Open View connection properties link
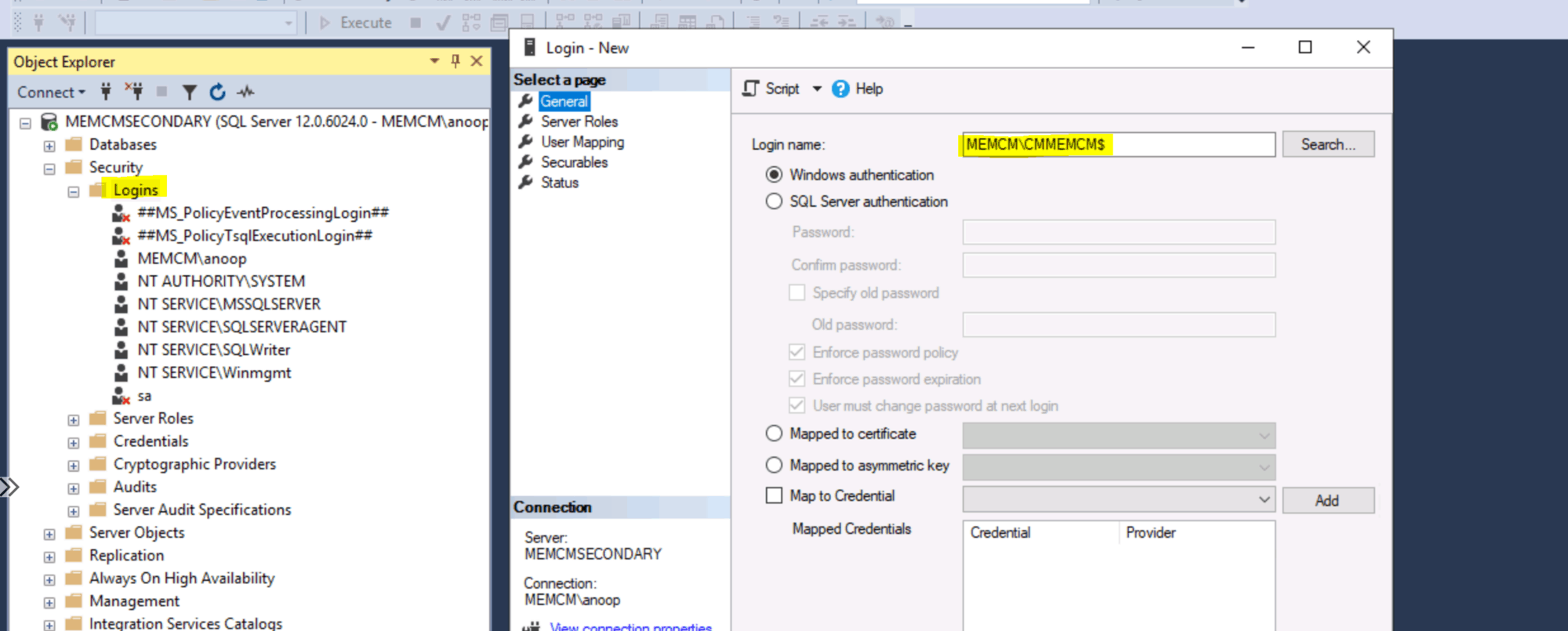 click(x=630, y=626)
